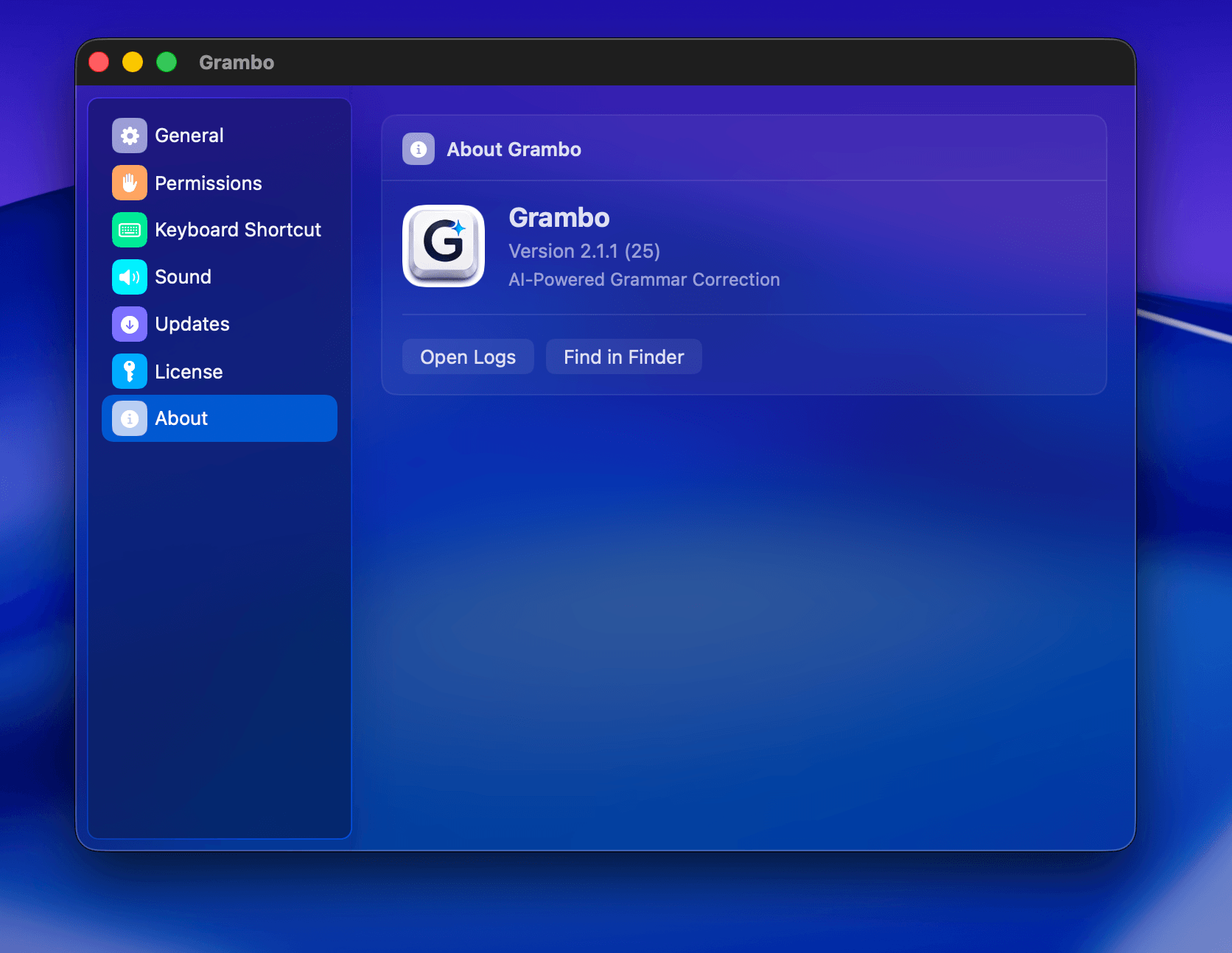Maximize the window with green button

point(167,62)
